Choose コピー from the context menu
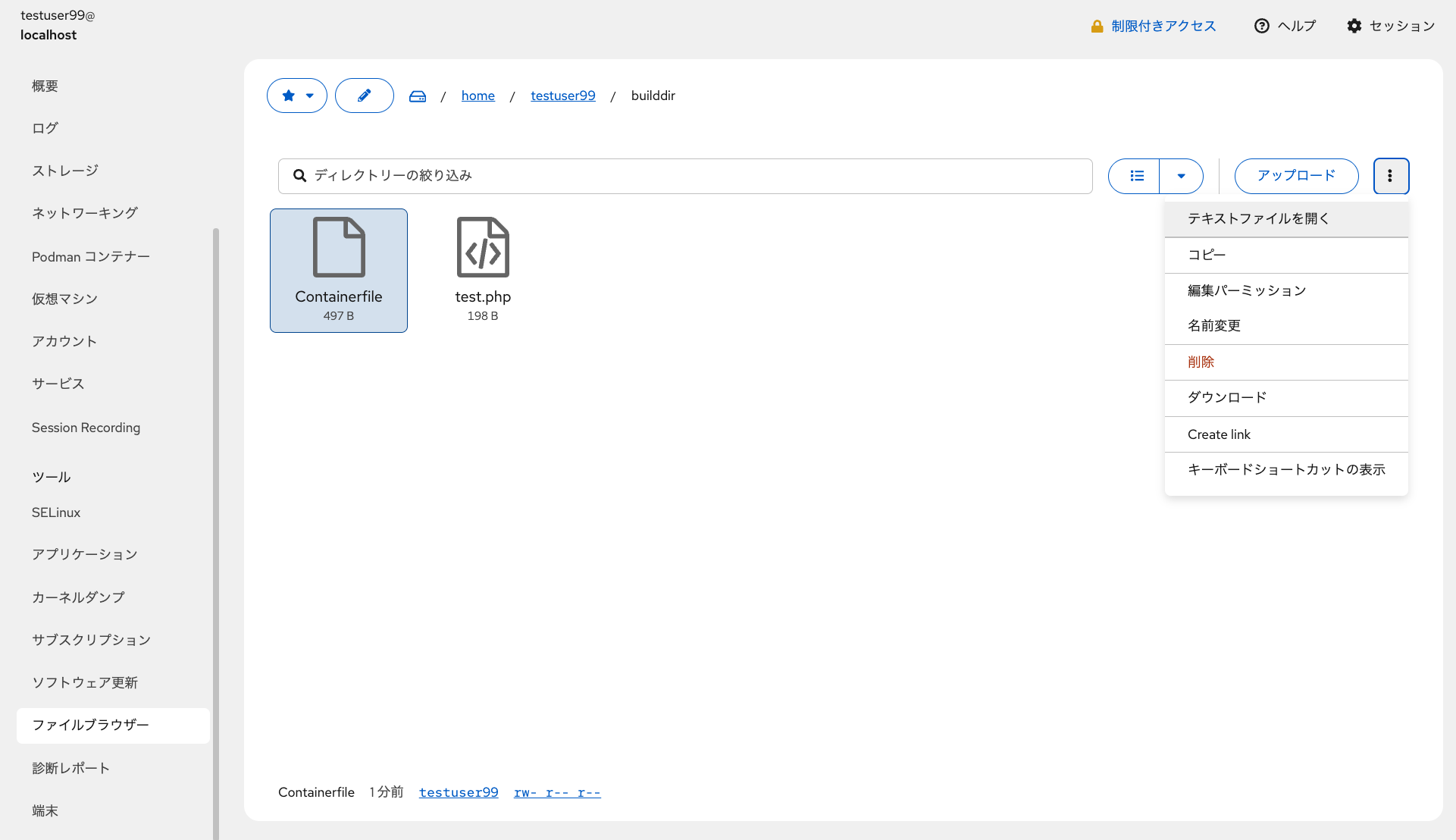 point(1207,254)
